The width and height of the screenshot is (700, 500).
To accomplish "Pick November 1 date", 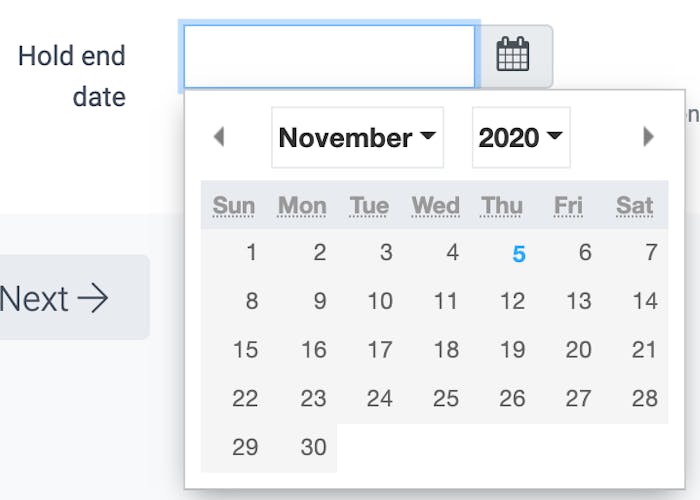I will [251, 253].
